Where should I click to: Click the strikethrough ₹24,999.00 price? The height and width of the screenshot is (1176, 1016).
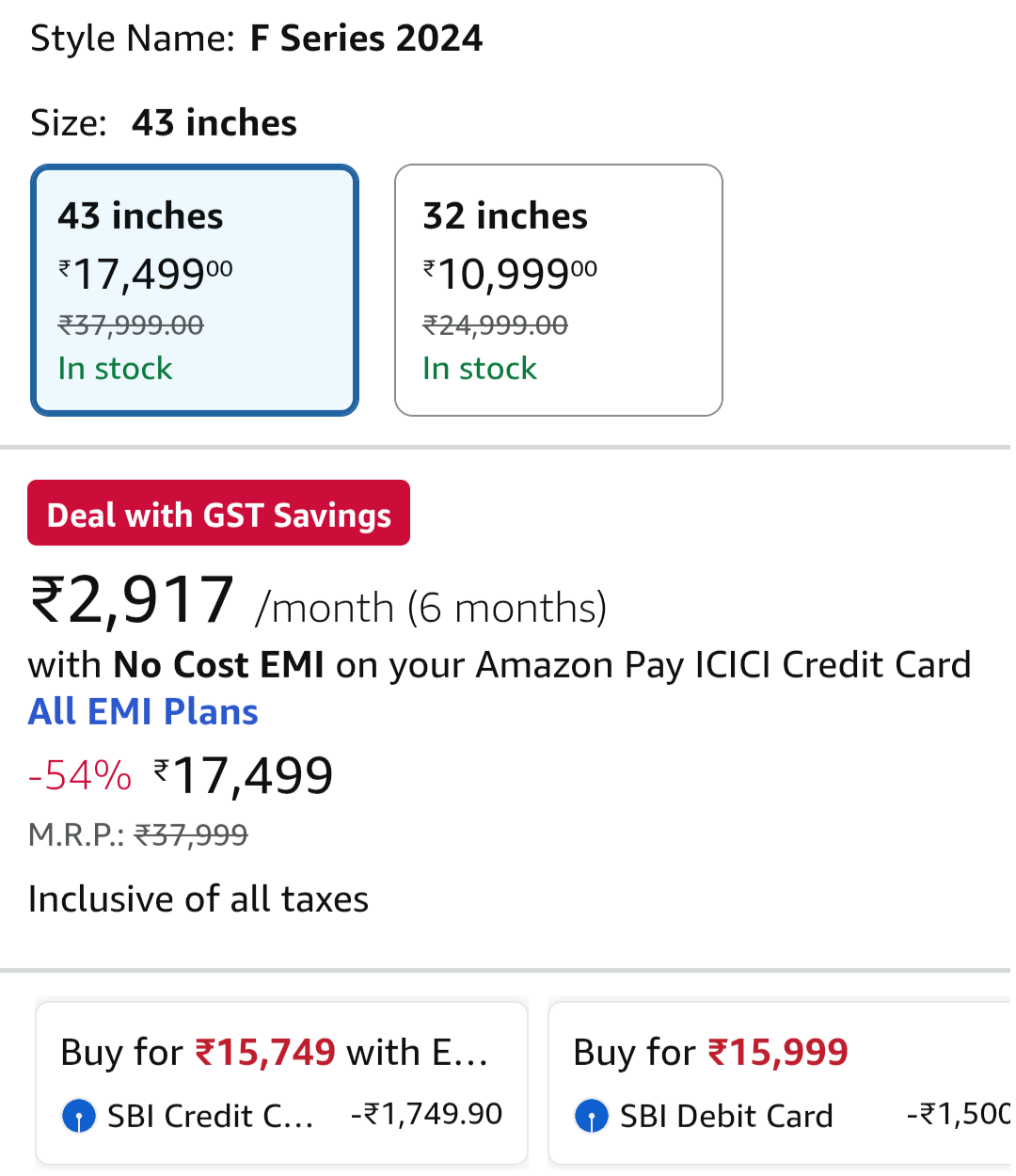point(495,326)
